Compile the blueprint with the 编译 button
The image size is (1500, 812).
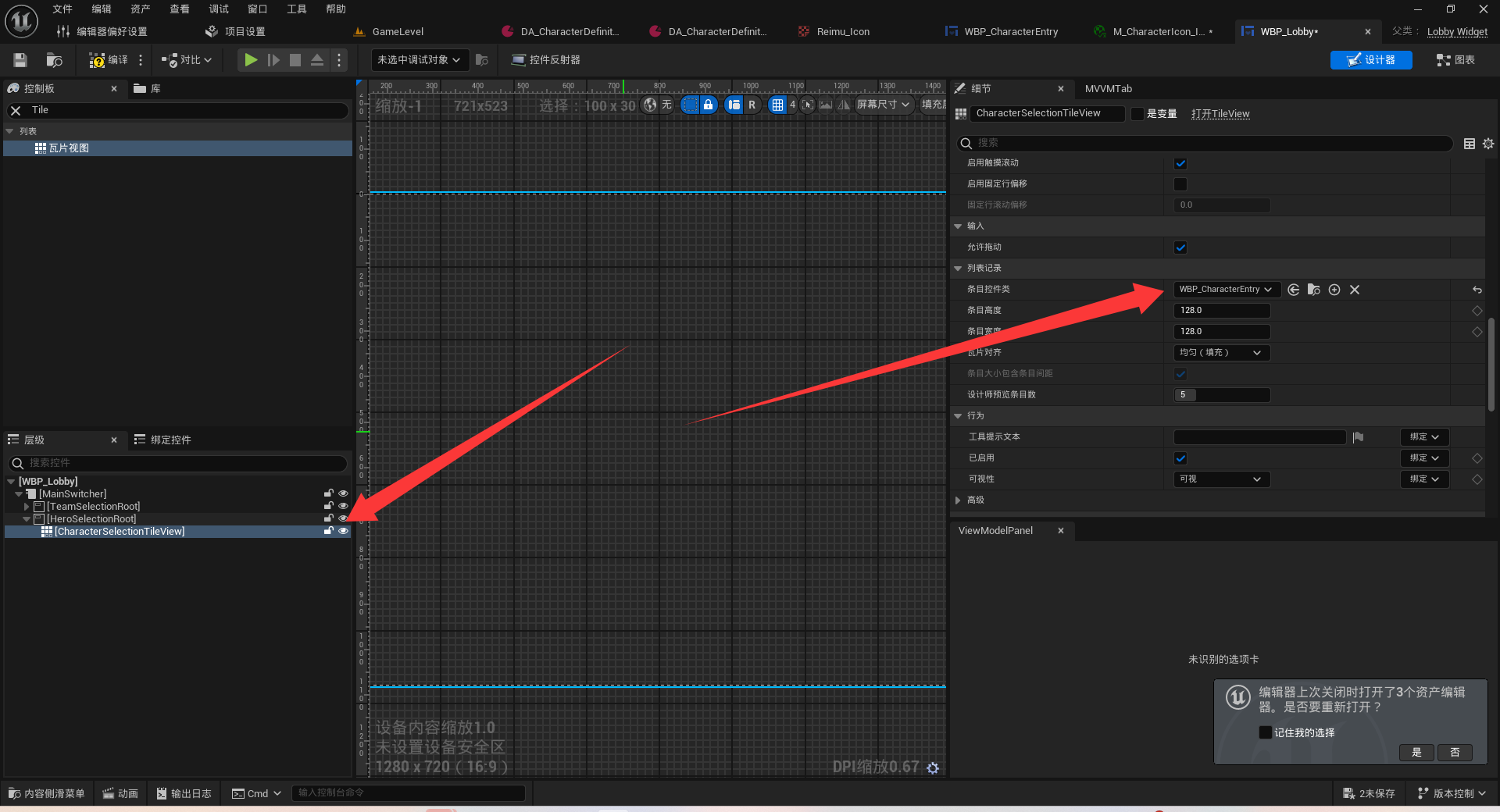coord(108,60)
